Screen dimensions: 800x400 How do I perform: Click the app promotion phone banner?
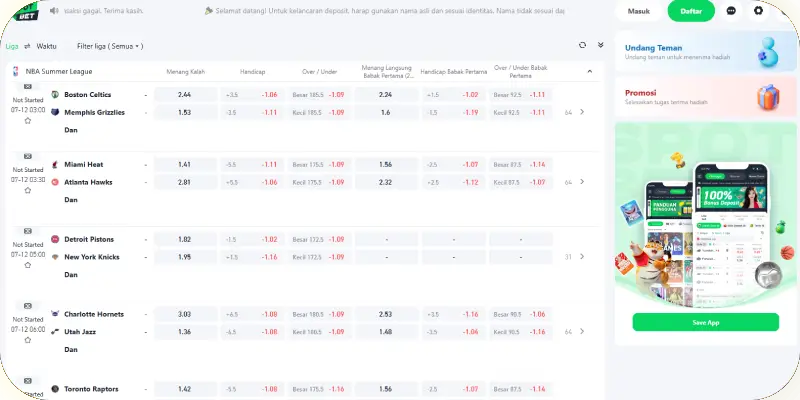[x=706, y=214]
